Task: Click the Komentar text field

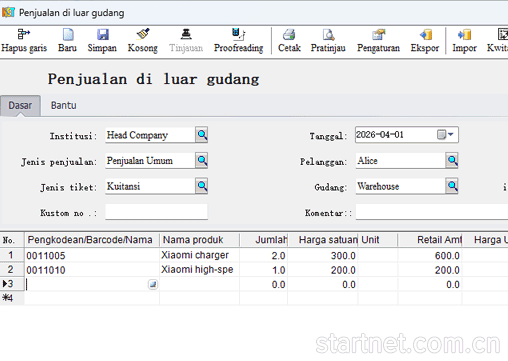Action: pos(432,212)
